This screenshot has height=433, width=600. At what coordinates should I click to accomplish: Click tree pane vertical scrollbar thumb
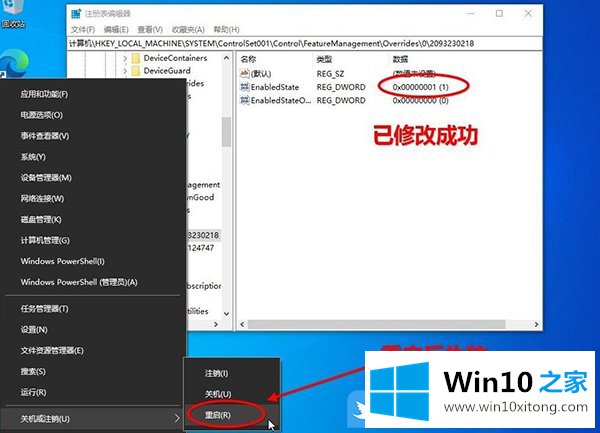(226, 132)
